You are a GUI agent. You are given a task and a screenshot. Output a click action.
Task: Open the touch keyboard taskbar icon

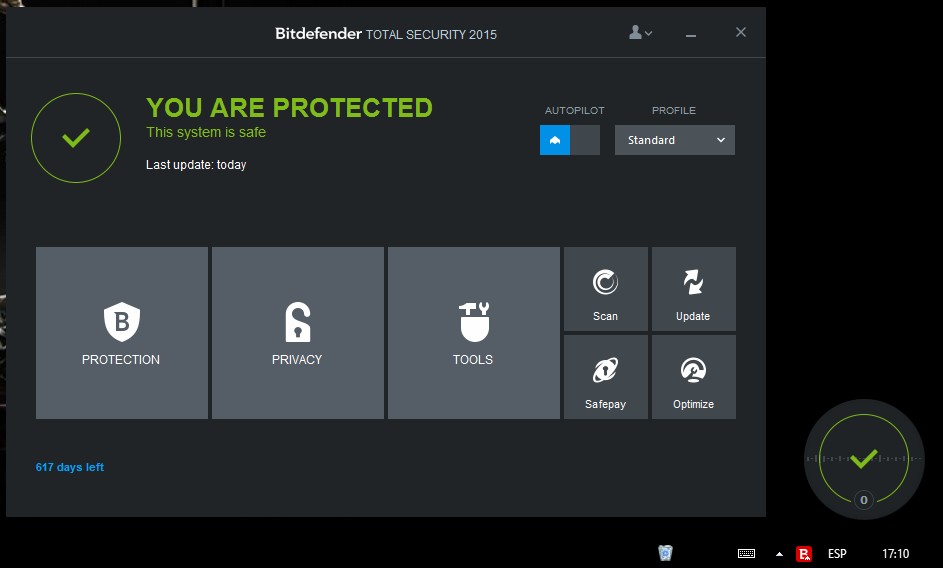(x=746, y=554)
